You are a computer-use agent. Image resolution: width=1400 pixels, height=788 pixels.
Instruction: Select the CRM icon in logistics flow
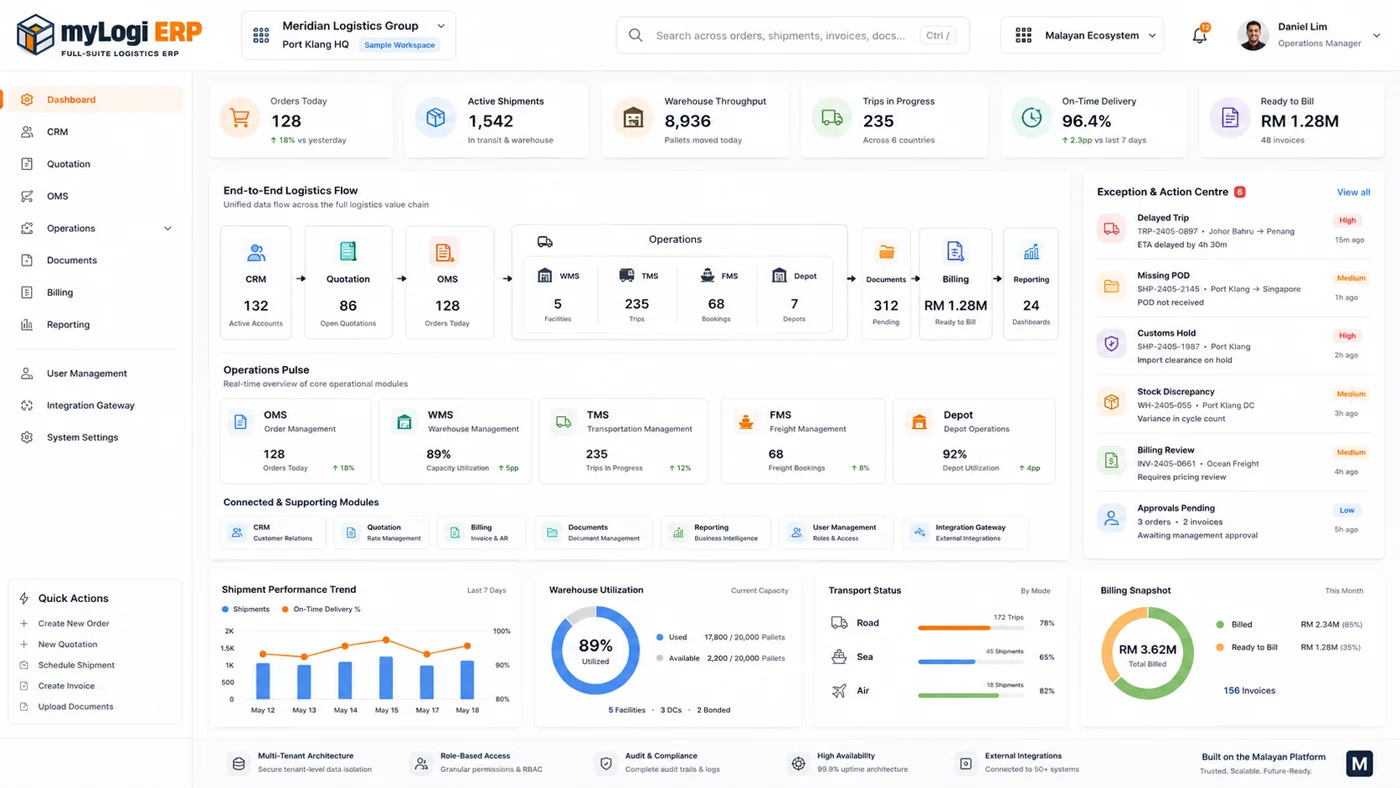coord(256,252)
